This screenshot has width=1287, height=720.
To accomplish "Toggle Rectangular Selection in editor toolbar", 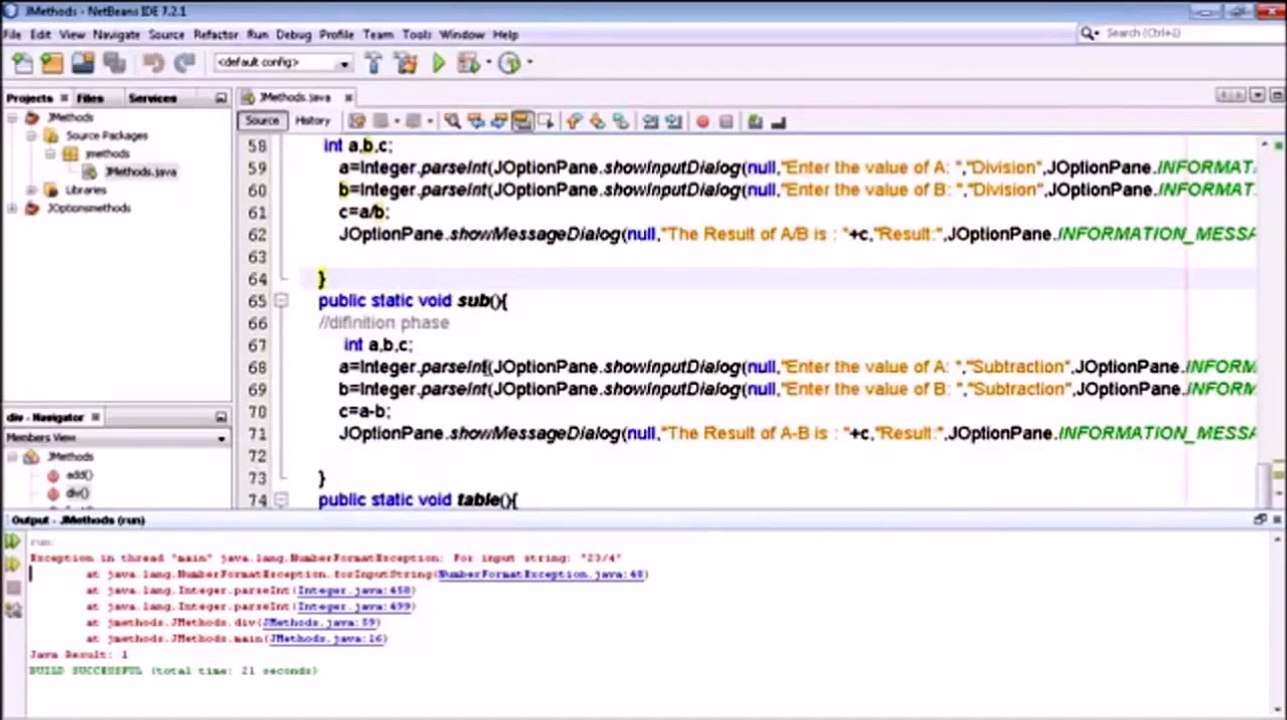I will point(546,121).
